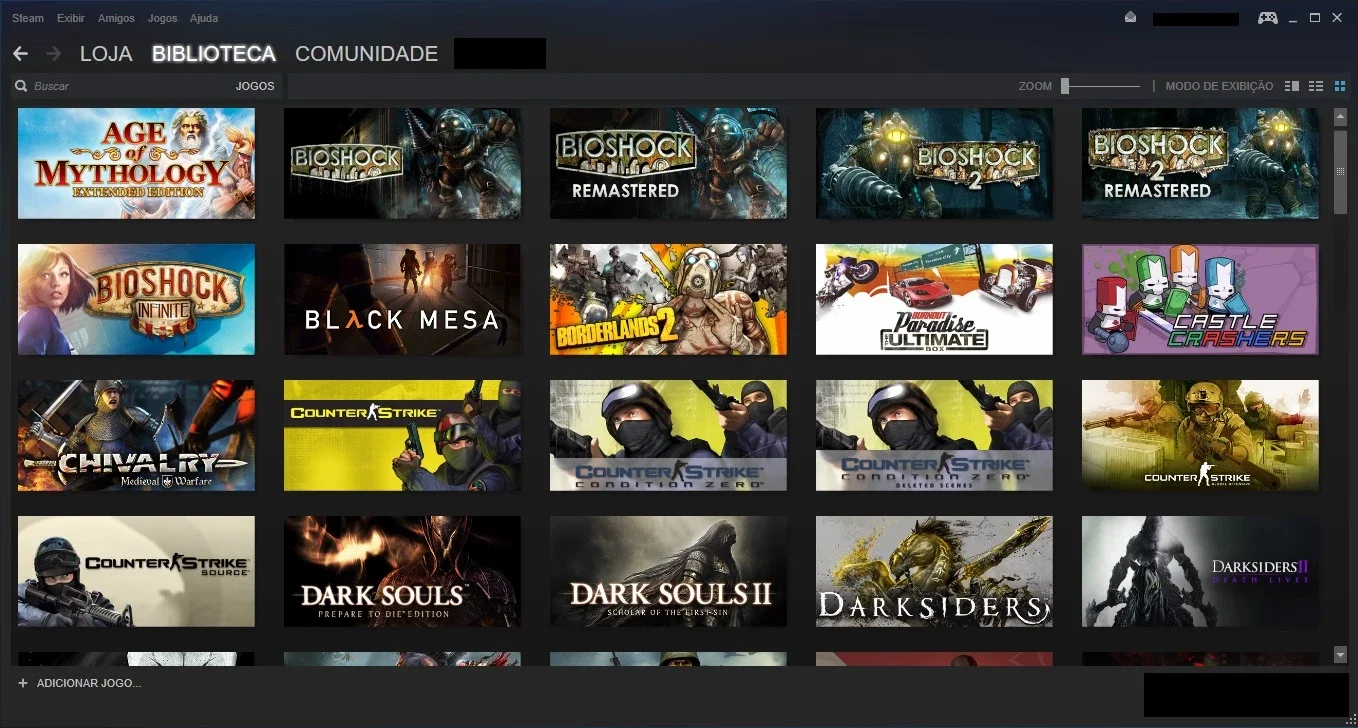Select Counter-Strike Condition Zero tile (not Deleted Scenes)

click(x=668, y=435)
